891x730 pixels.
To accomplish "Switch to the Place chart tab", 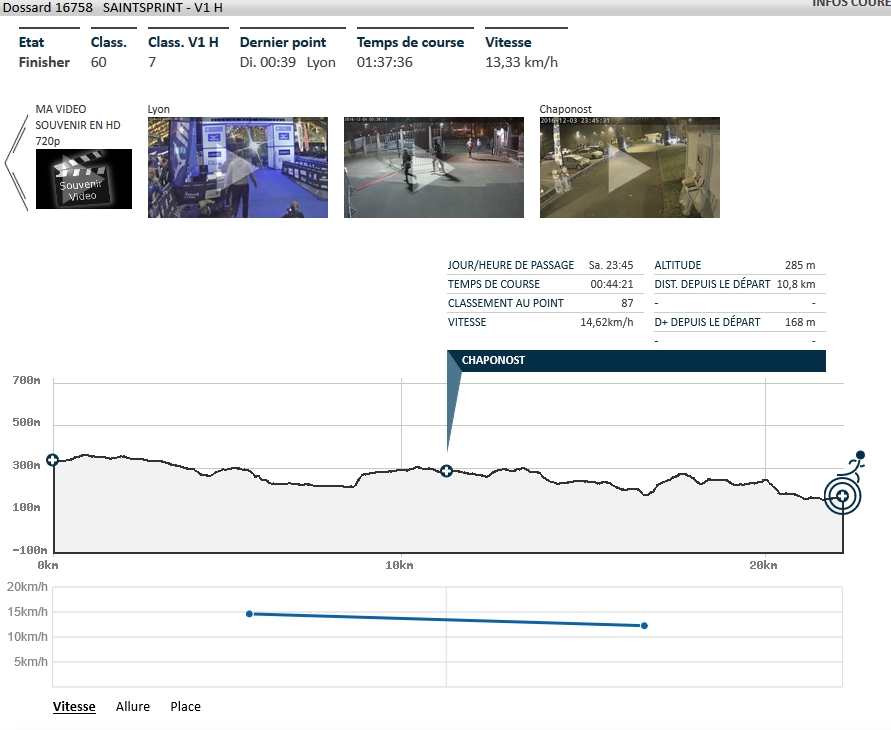I will coord(185,706).
